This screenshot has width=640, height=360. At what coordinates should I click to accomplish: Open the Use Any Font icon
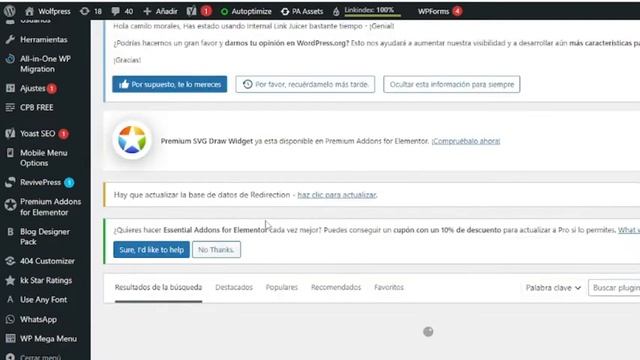click(10, 300)
